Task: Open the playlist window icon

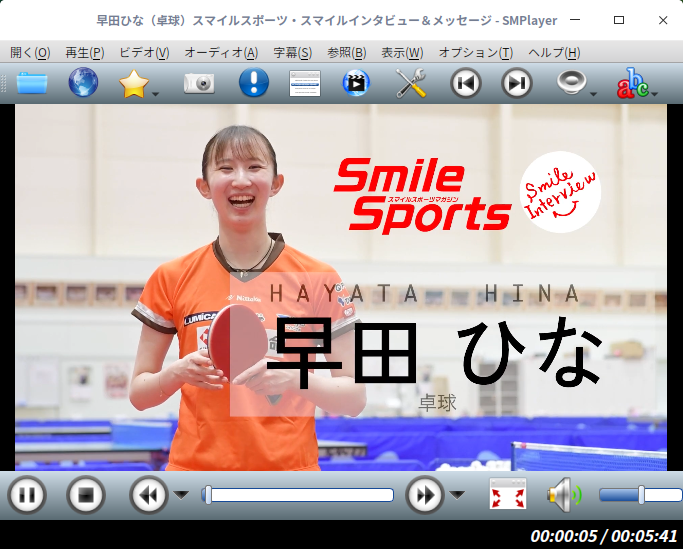Action: click(305, 83)
